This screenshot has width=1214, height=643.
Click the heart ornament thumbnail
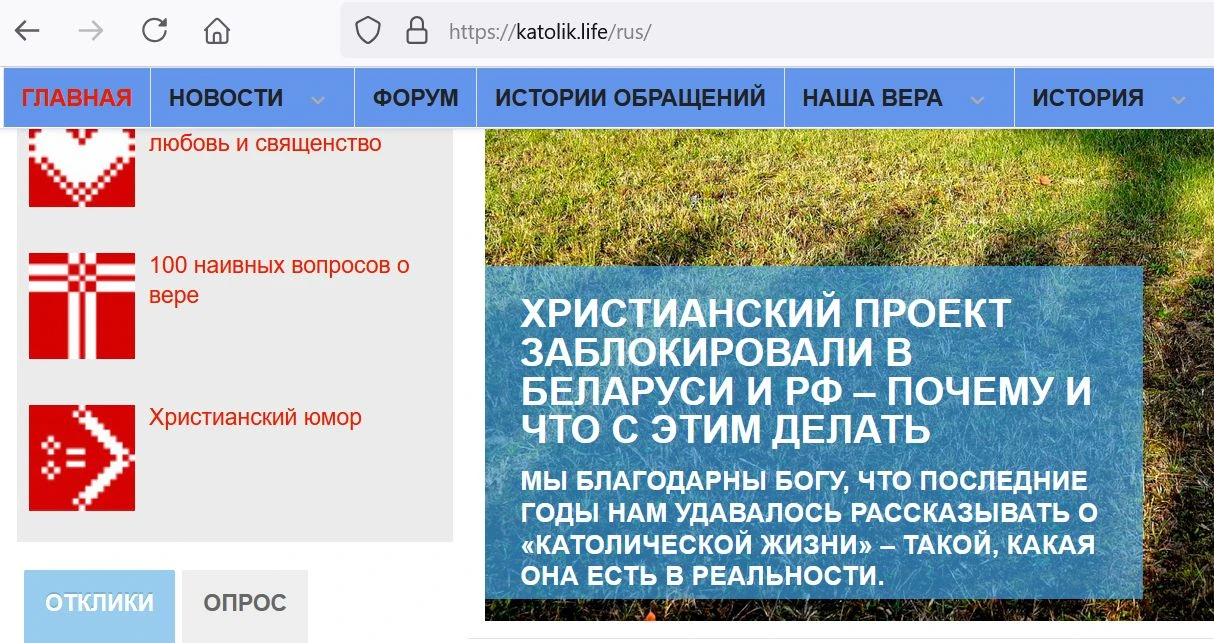tap(82, 167)
